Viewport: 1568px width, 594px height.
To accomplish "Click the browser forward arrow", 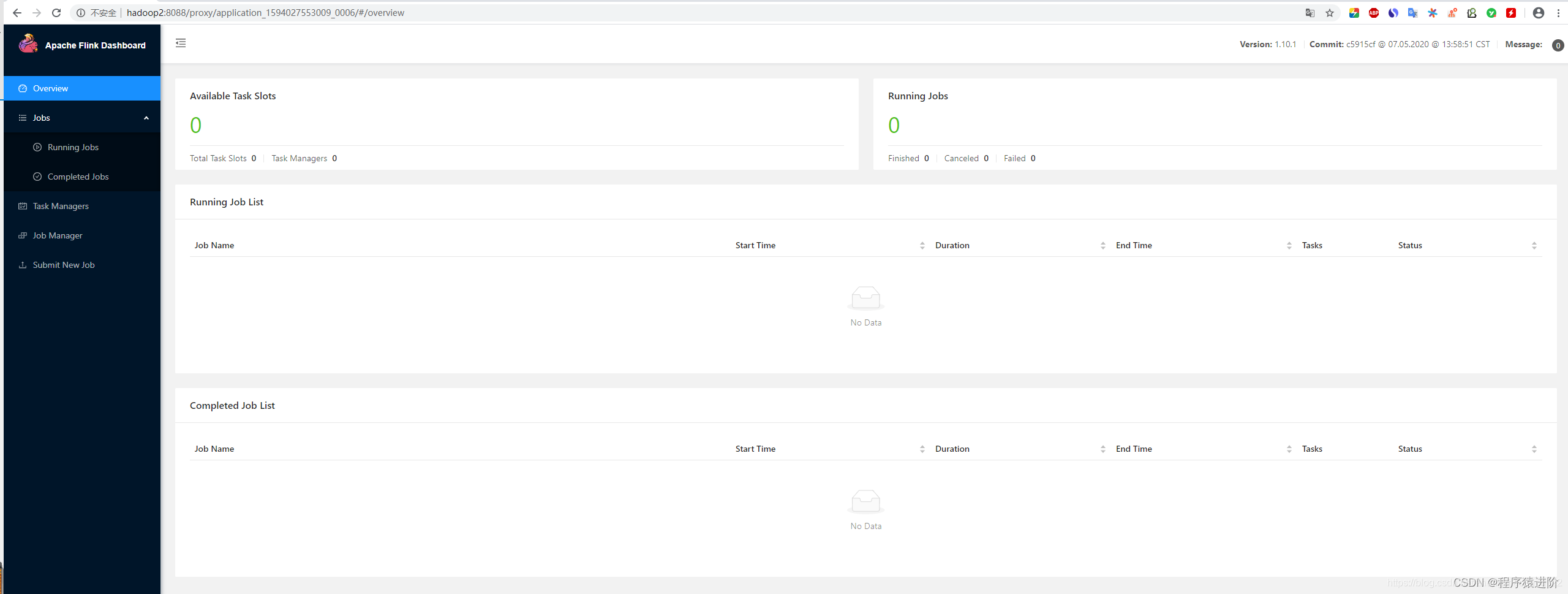I will point(37,12).
